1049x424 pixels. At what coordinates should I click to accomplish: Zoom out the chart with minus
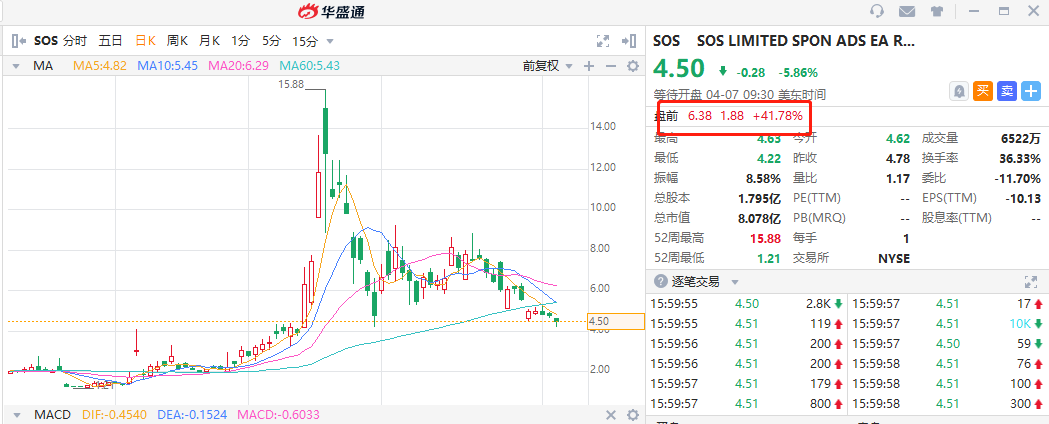coord(610,66)
